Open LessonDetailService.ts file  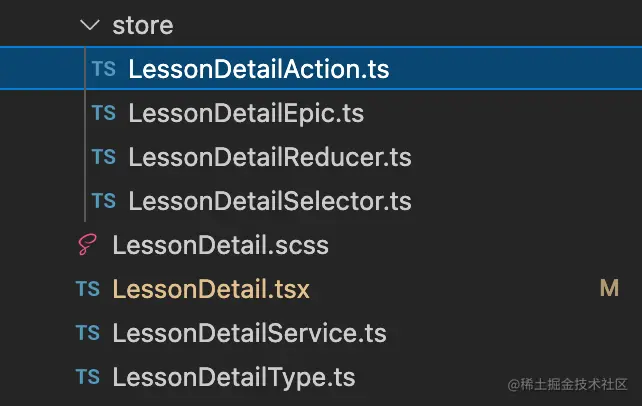tap(249, 333)
